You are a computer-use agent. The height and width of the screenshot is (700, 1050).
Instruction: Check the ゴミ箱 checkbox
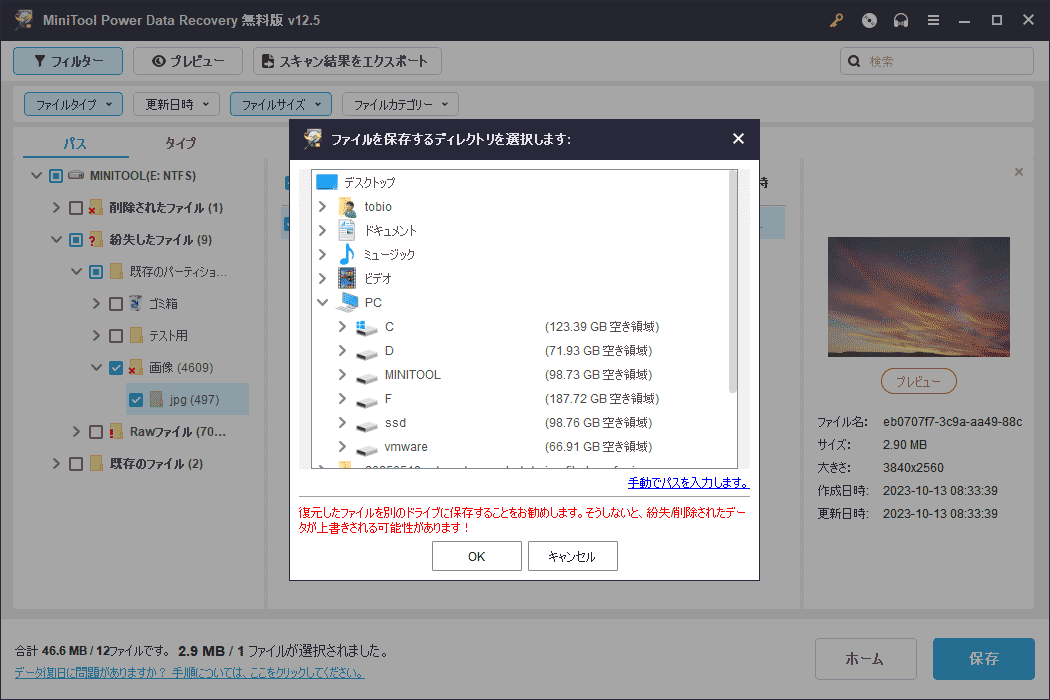pyautogui.click(x=116, y=303)
